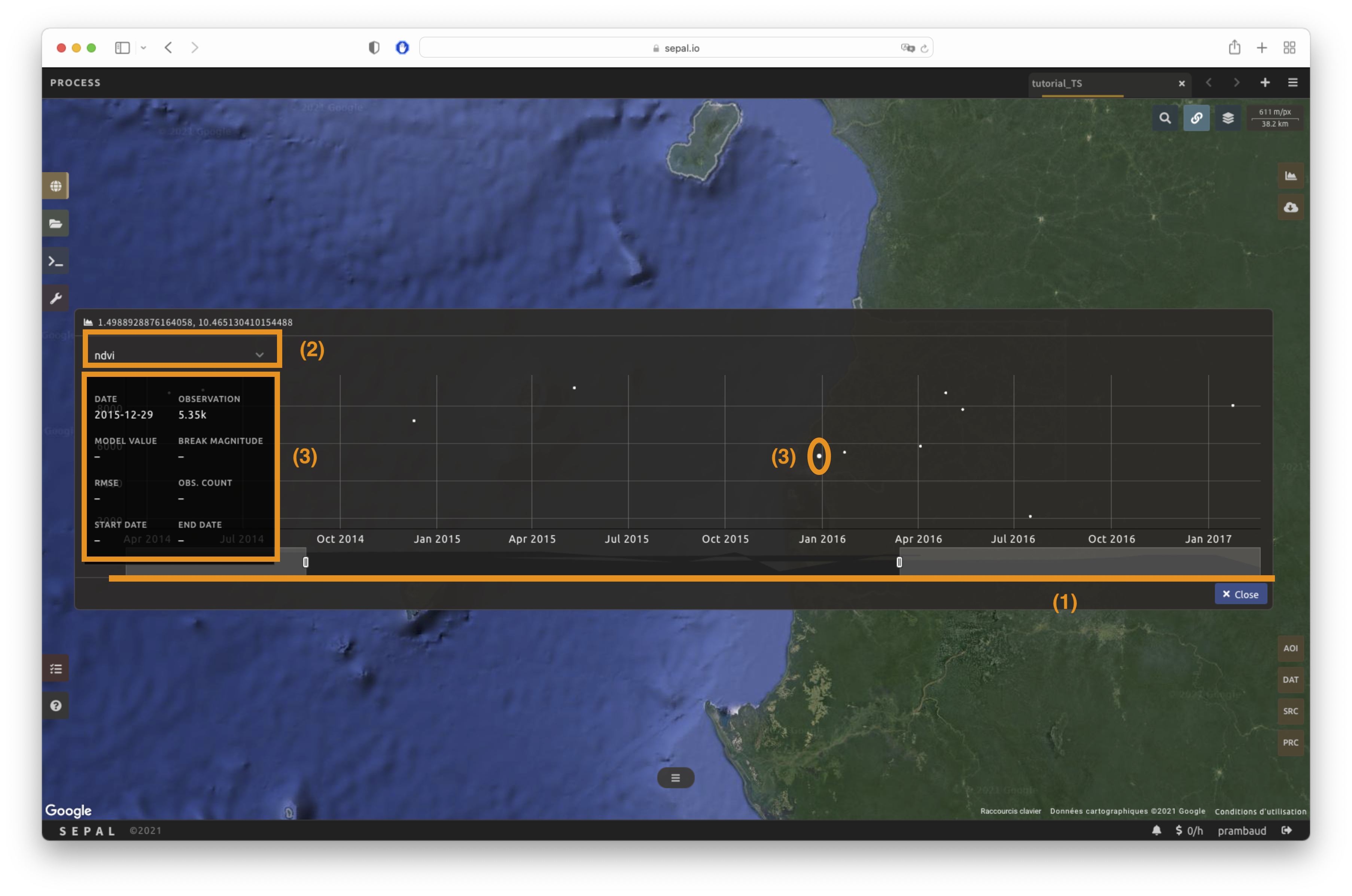Open the AOI panel tab
Image resolution: width=1352 pixels, height=896 pixels.
tap(1290, 648)
